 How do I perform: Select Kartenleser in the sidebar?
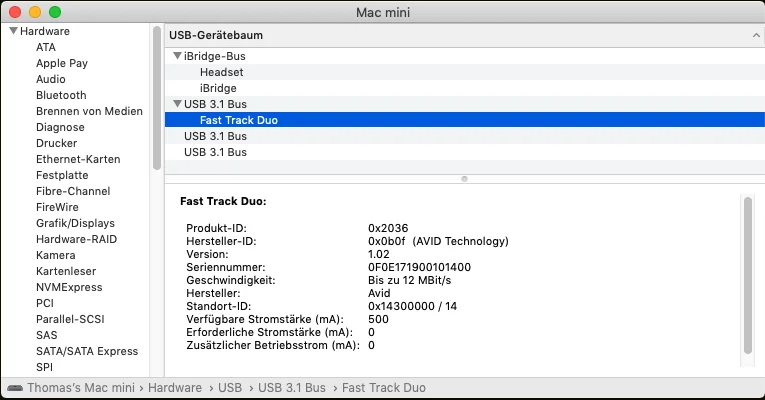tap(66, 271)
